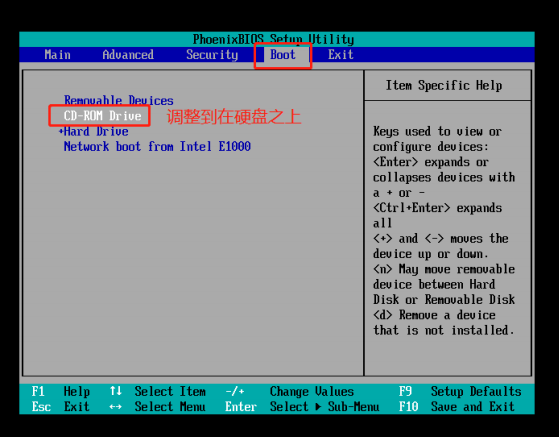The height and width of the screenshot is (437, 559).
Task: Click the Item Specific Help heading
Action: tap(444, 86)
